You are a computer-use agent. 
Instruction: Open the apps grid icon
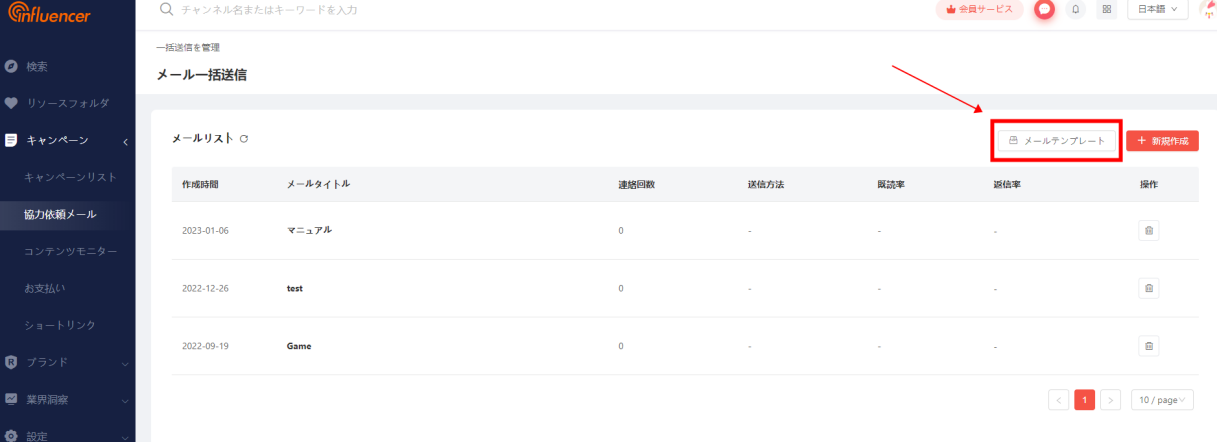pos(1107,9)
